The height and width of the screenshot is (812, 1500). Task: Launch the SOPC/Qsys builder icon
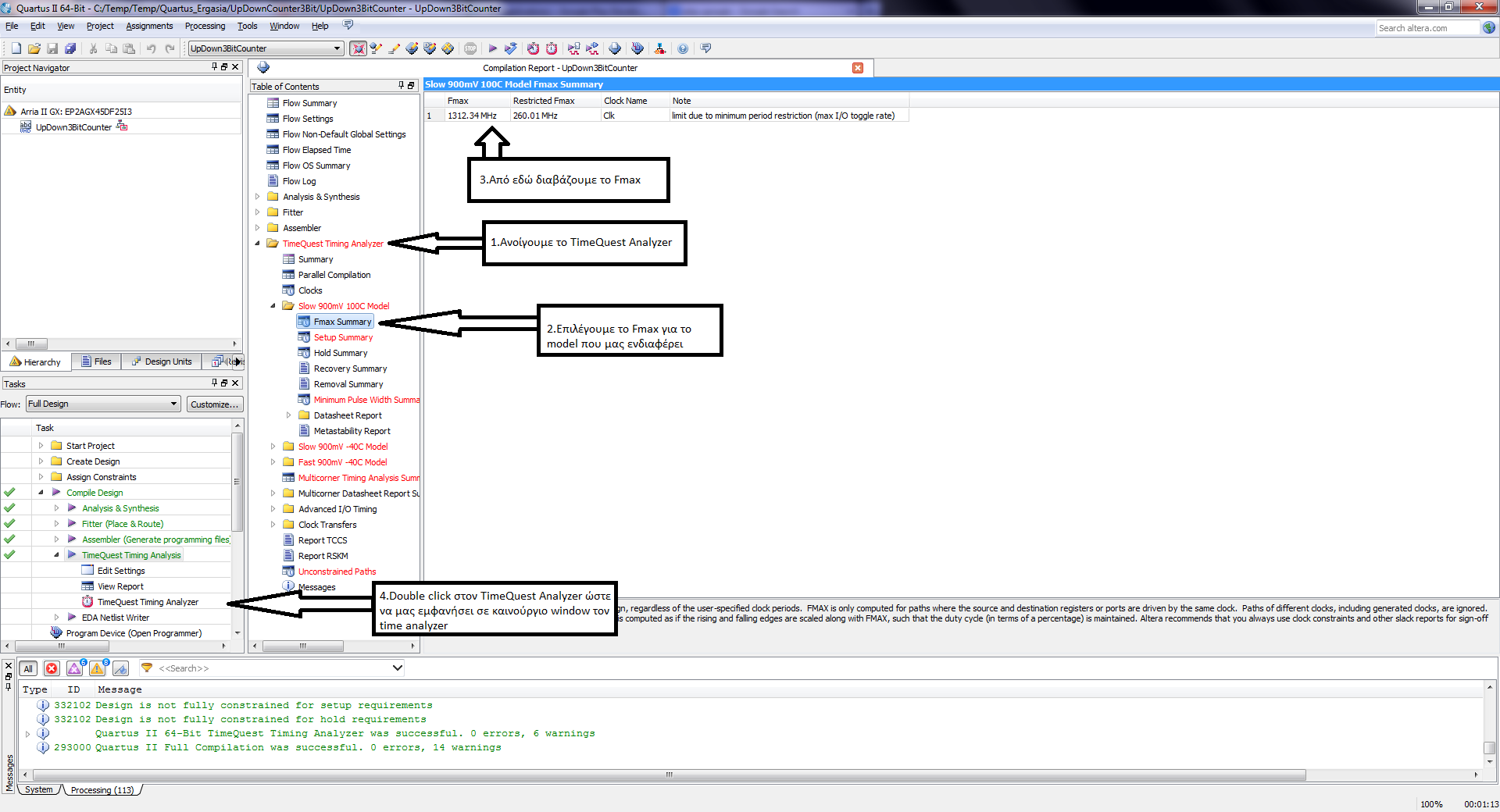click(660, 48)
